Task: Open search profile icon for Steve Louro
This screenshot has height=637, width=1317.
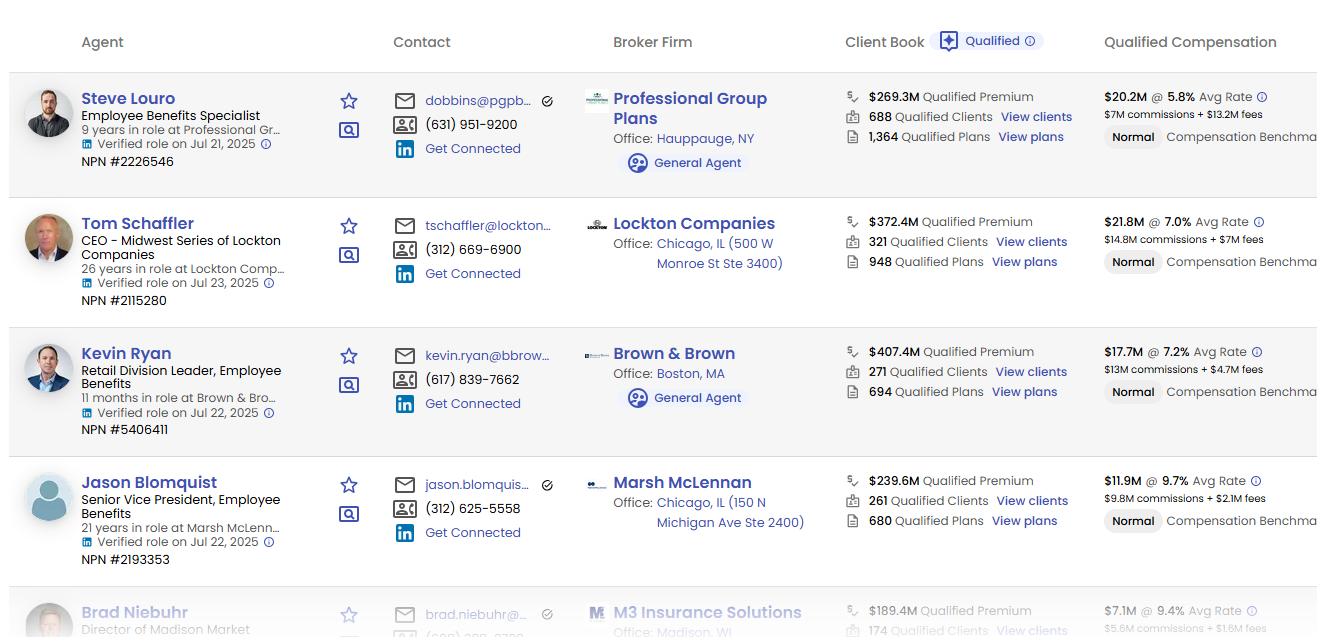Action: pos(349,130)
